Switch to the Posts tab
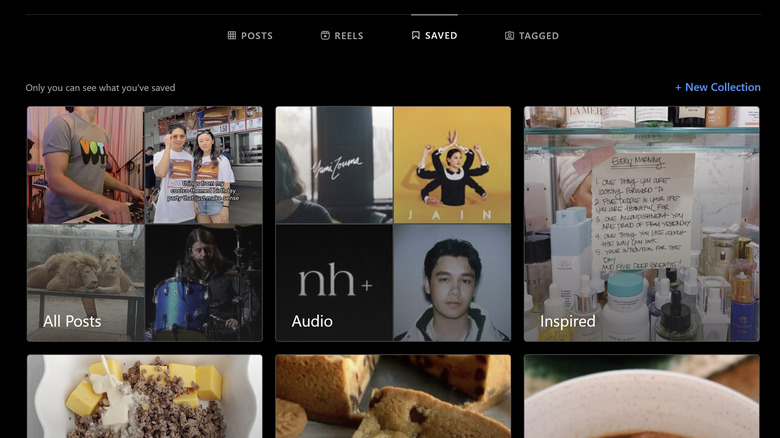Viewport: 780px width, 438px height. pyautogui.click(x=250, y=35)
